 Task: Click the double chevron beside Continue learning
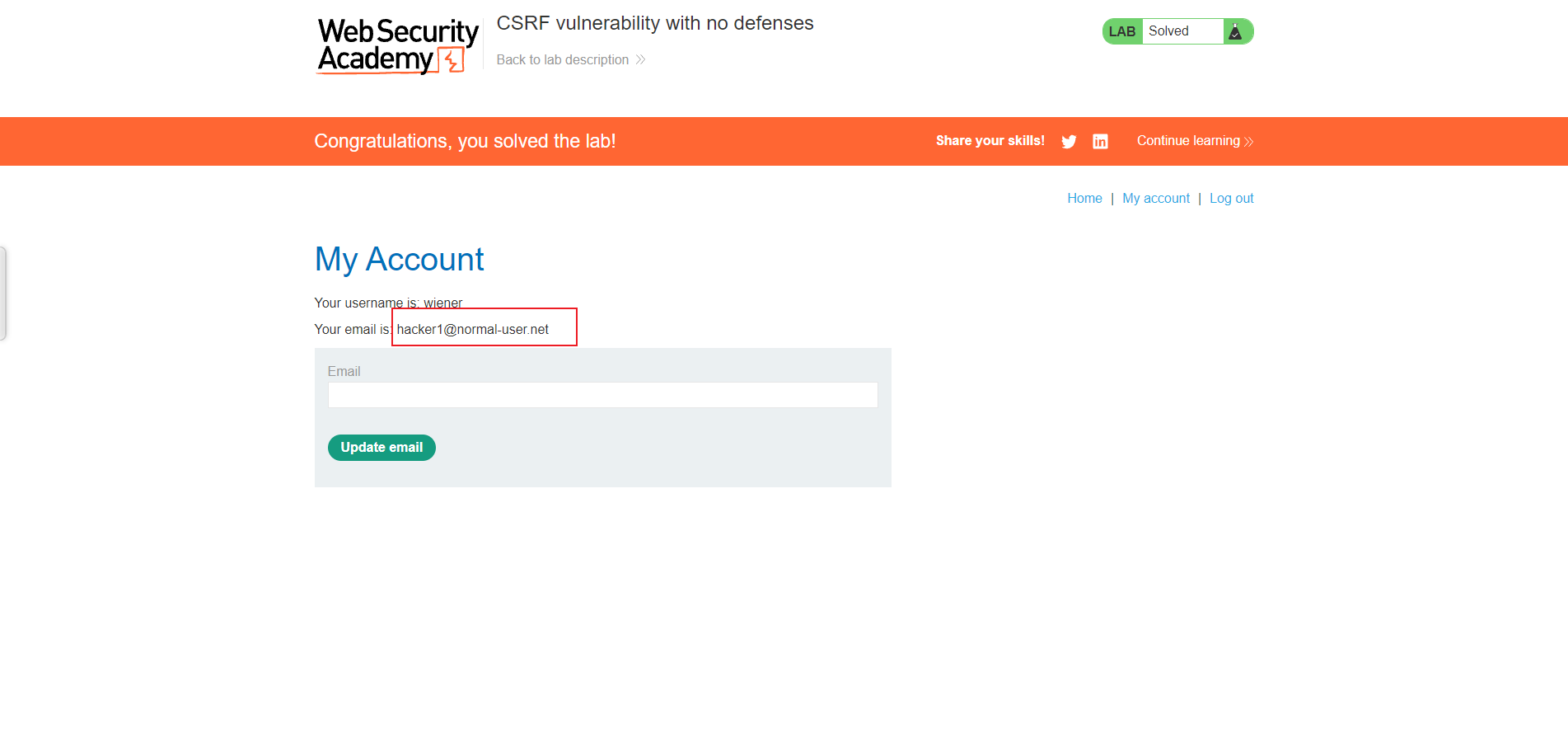point(1248,142)
